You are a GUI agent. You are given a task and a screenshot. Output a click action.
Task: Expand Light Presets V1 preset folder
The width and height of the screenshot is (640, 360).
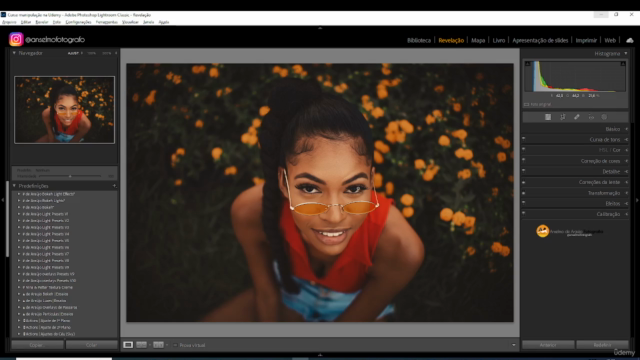tap(19, 214)
